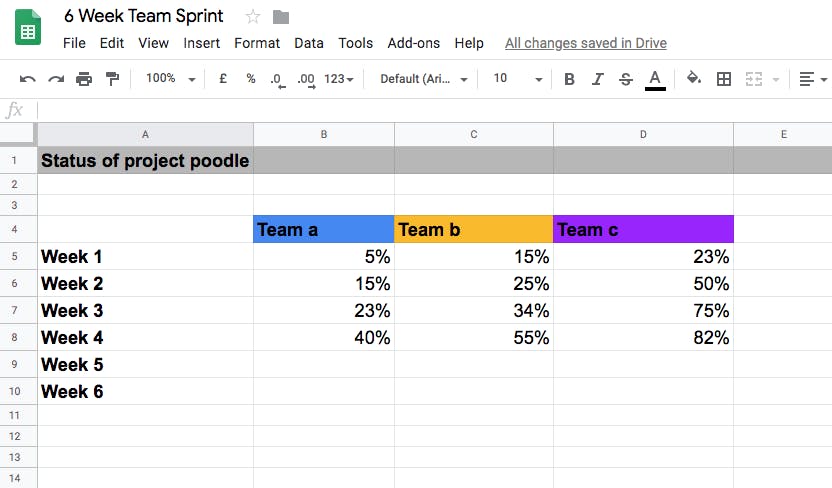Open the Format menu
Viewport: 832px width, 488px height.
257,43
